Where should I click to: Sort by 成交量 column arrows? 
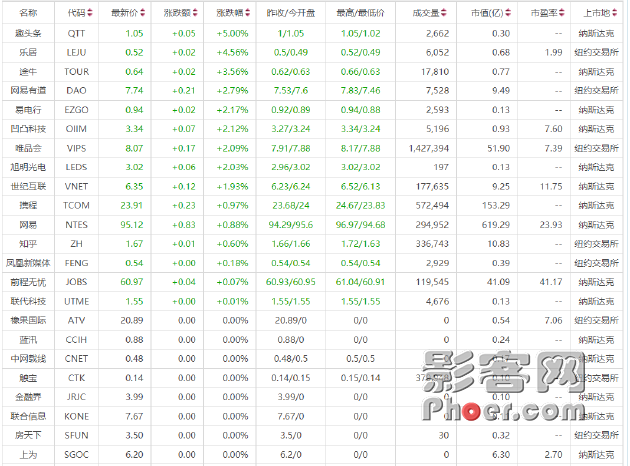pyautogui.click(x=444, y=13)
